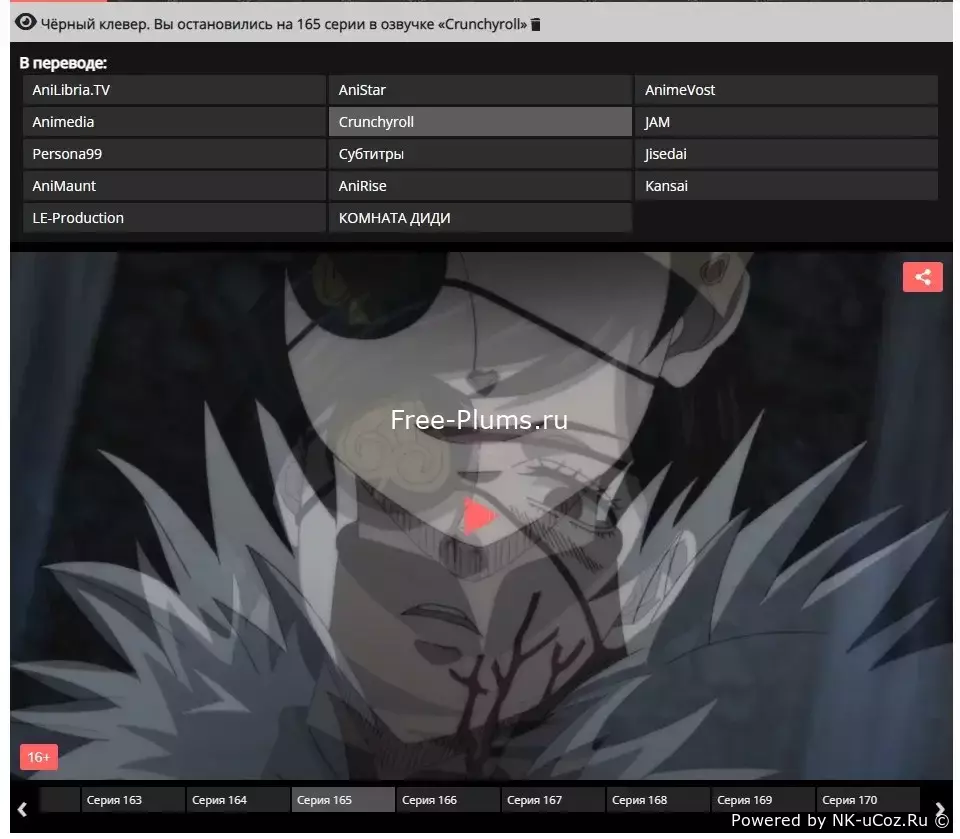
Task: Play the video with the red play button
Action: pyautogui.click(x=478, y=516)
